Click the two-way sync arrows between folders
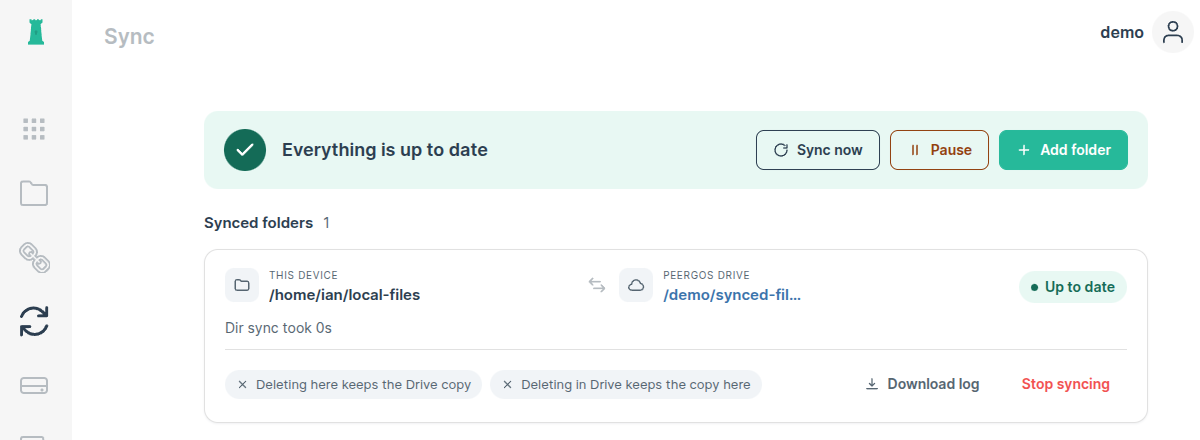The image size is (1200, 440). [597, 285]
